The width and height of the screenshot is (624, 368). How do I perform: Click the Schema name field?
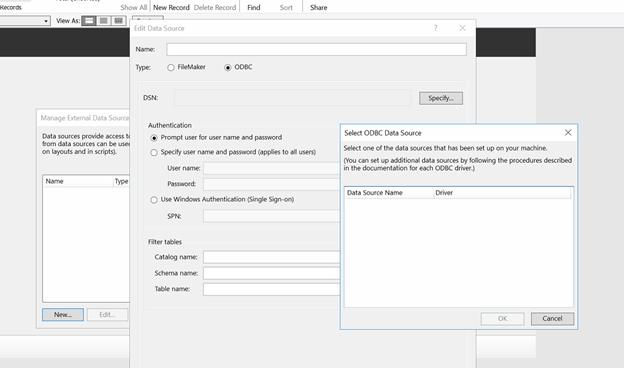[272, 273]
